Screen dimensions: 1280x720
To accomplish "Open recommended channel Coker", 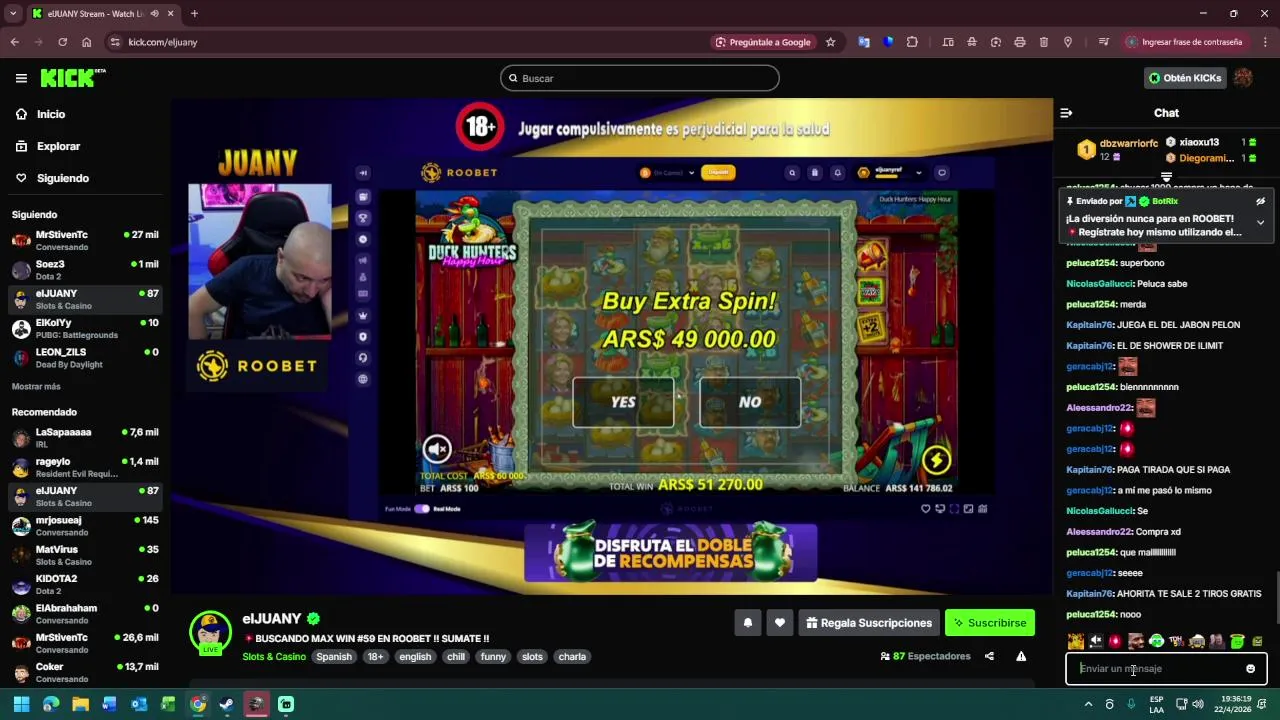I will coord(85,672).
